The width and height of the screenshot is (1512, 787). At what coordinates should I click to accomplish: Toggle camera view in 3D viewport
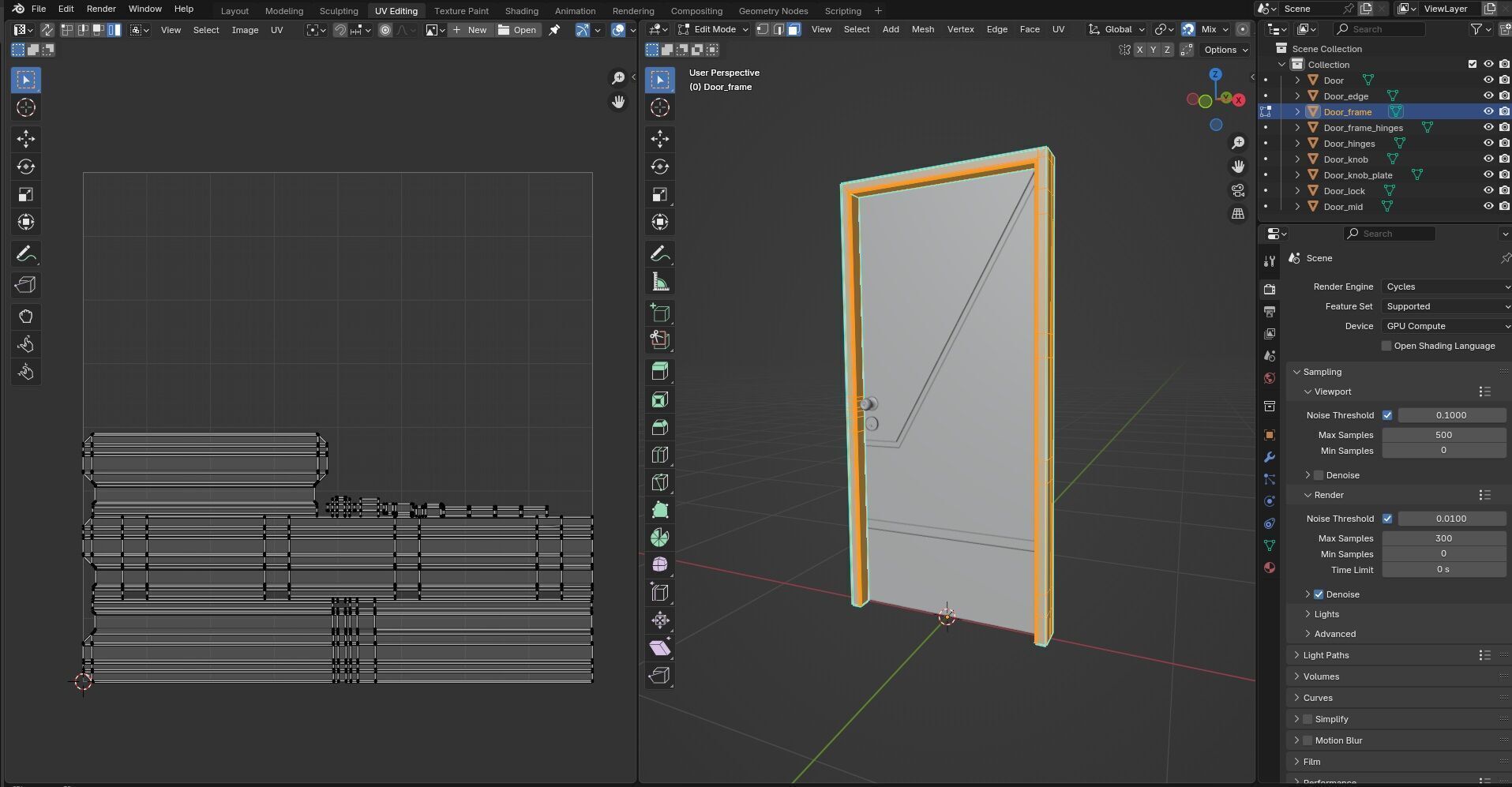click(1238, 190)
